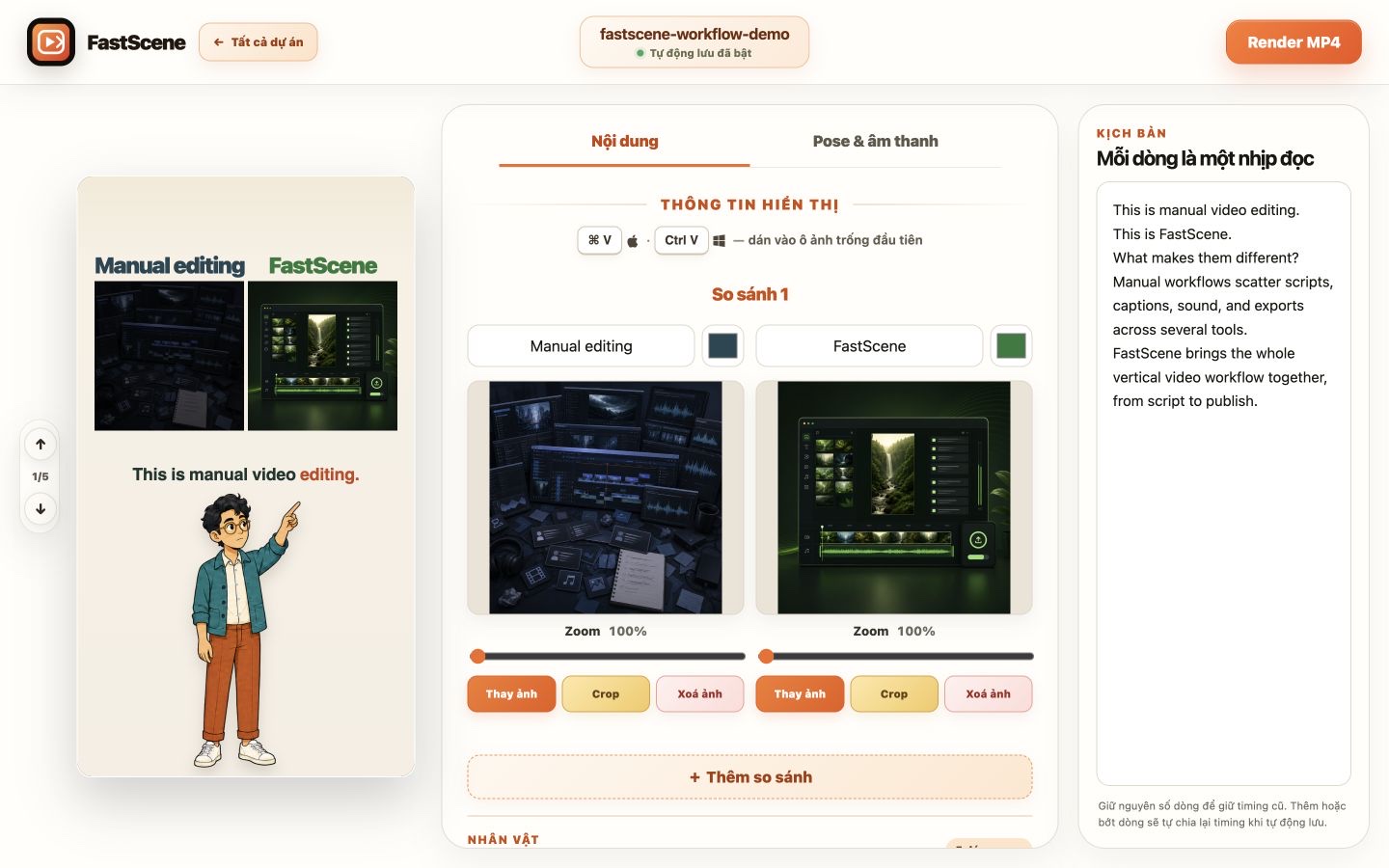Click the ⌘ V shortcut key badge

pyautogui.click(x=599, y=240)
